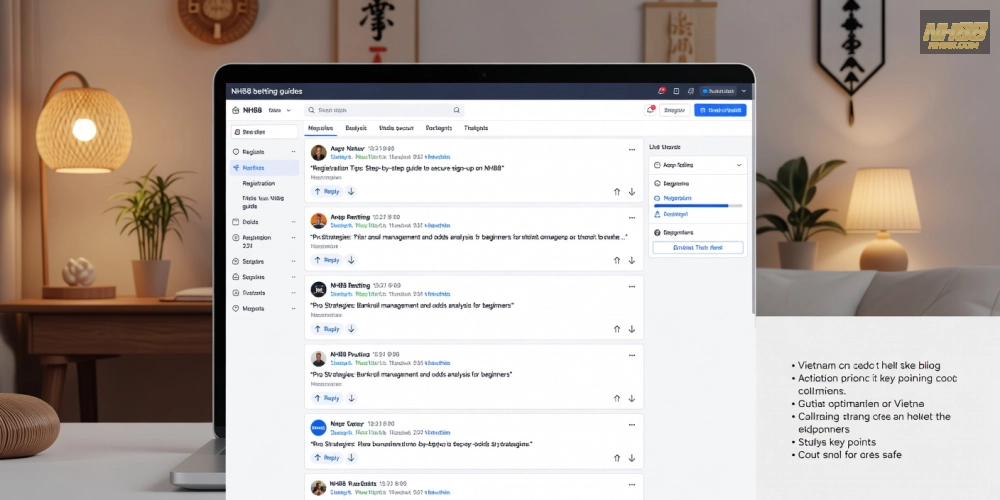
Task: Click the bell icon beside the Sosgey button
Action: pos(650,110)
